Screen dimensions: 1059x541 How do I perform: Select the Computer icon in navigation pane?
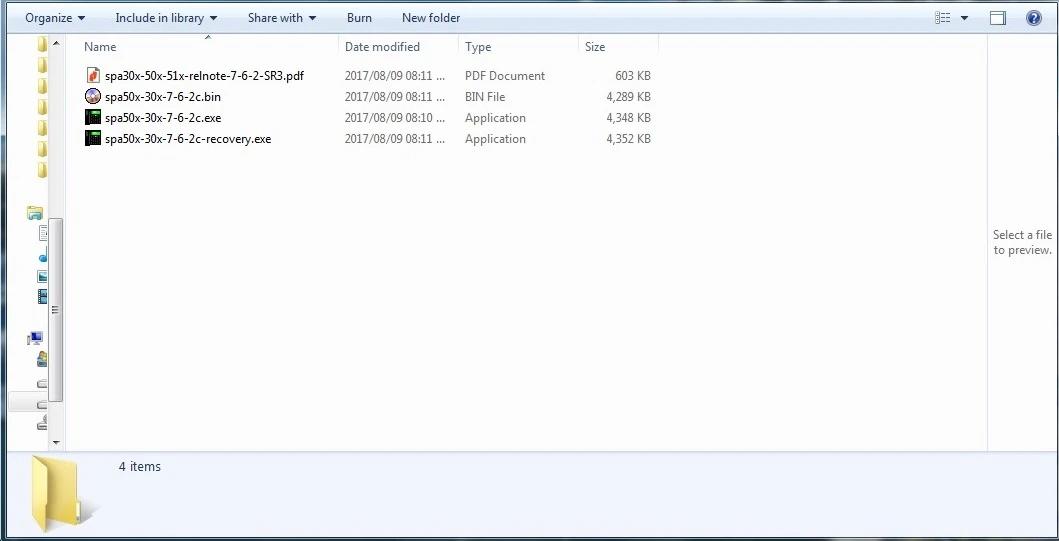[35, 338]
